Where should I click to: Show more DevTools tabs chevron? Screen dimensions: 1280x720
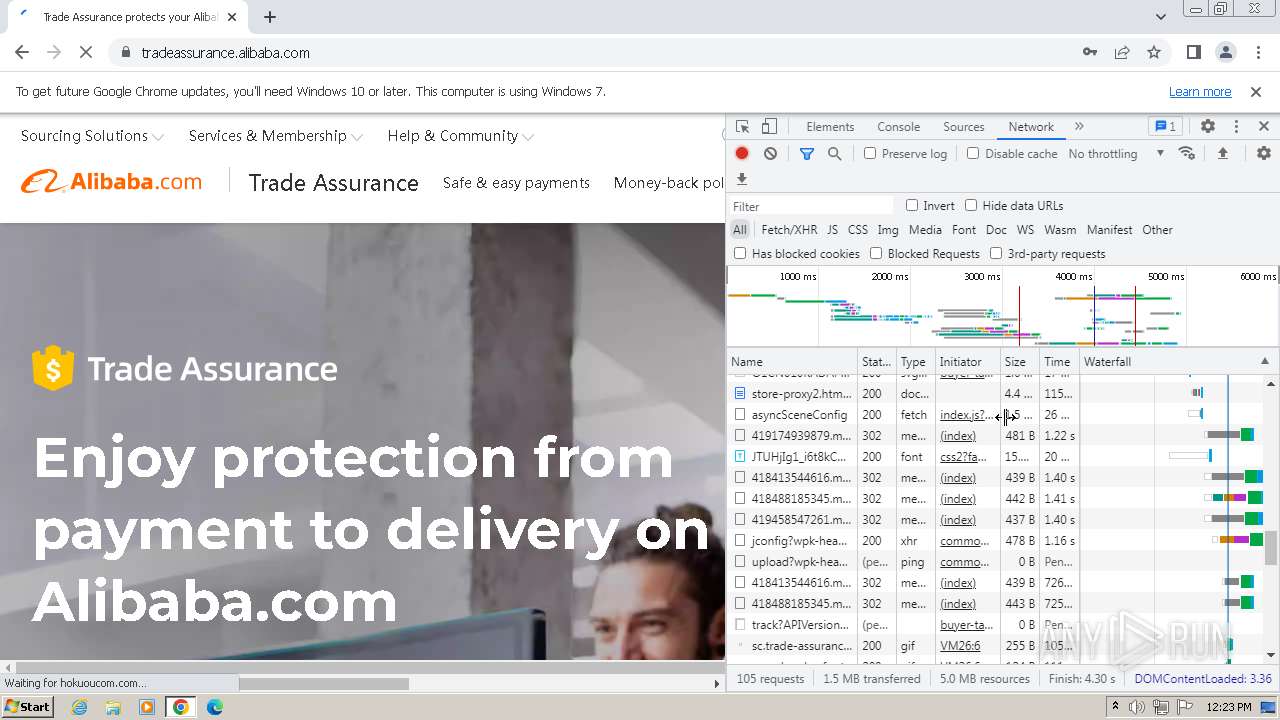pyautogui.click(x=1079, y=127)
